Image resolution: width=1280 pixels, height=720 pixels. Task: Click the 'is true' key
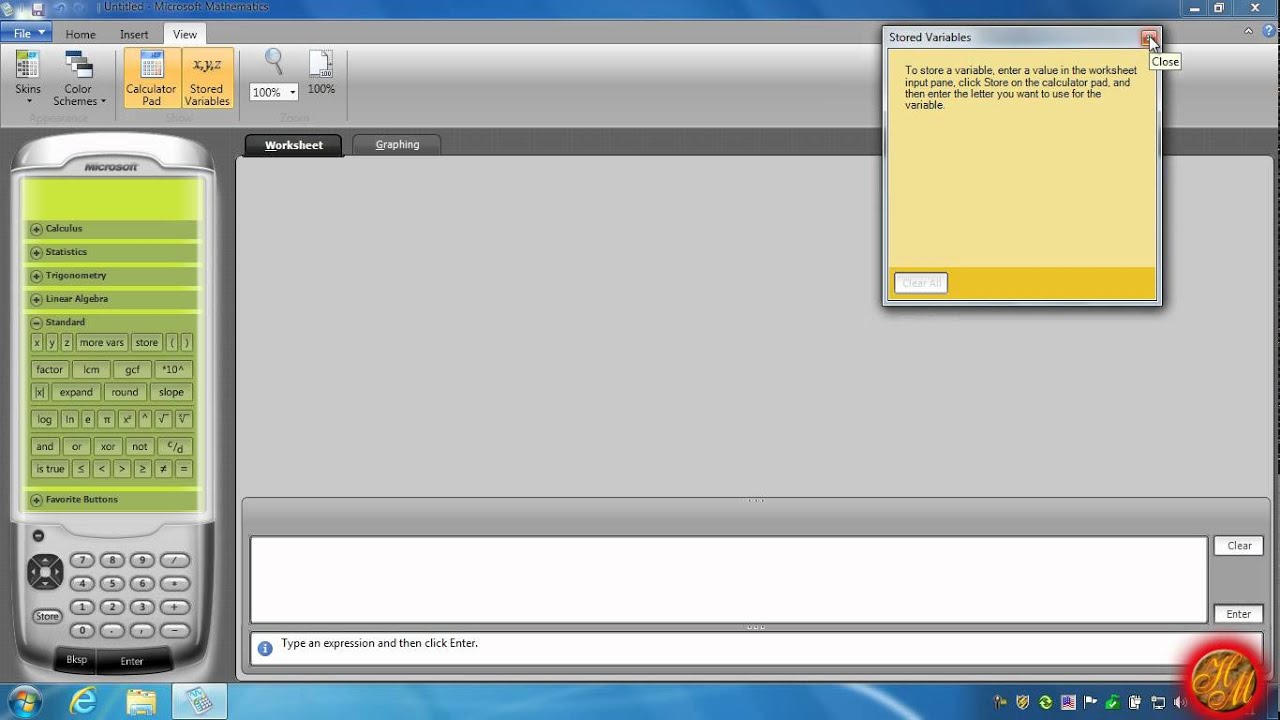click(x=50, y=469)
